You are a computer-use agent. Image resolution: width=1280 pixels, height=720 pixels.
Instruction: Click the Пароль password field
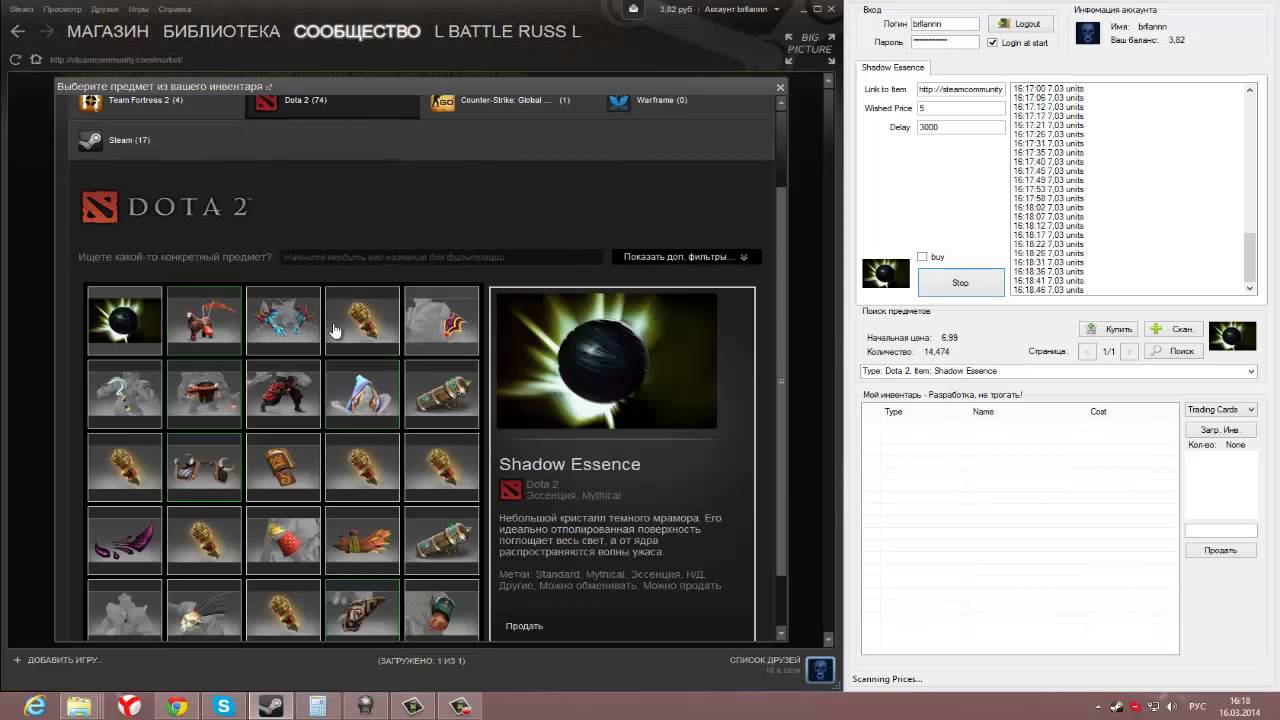945,42
